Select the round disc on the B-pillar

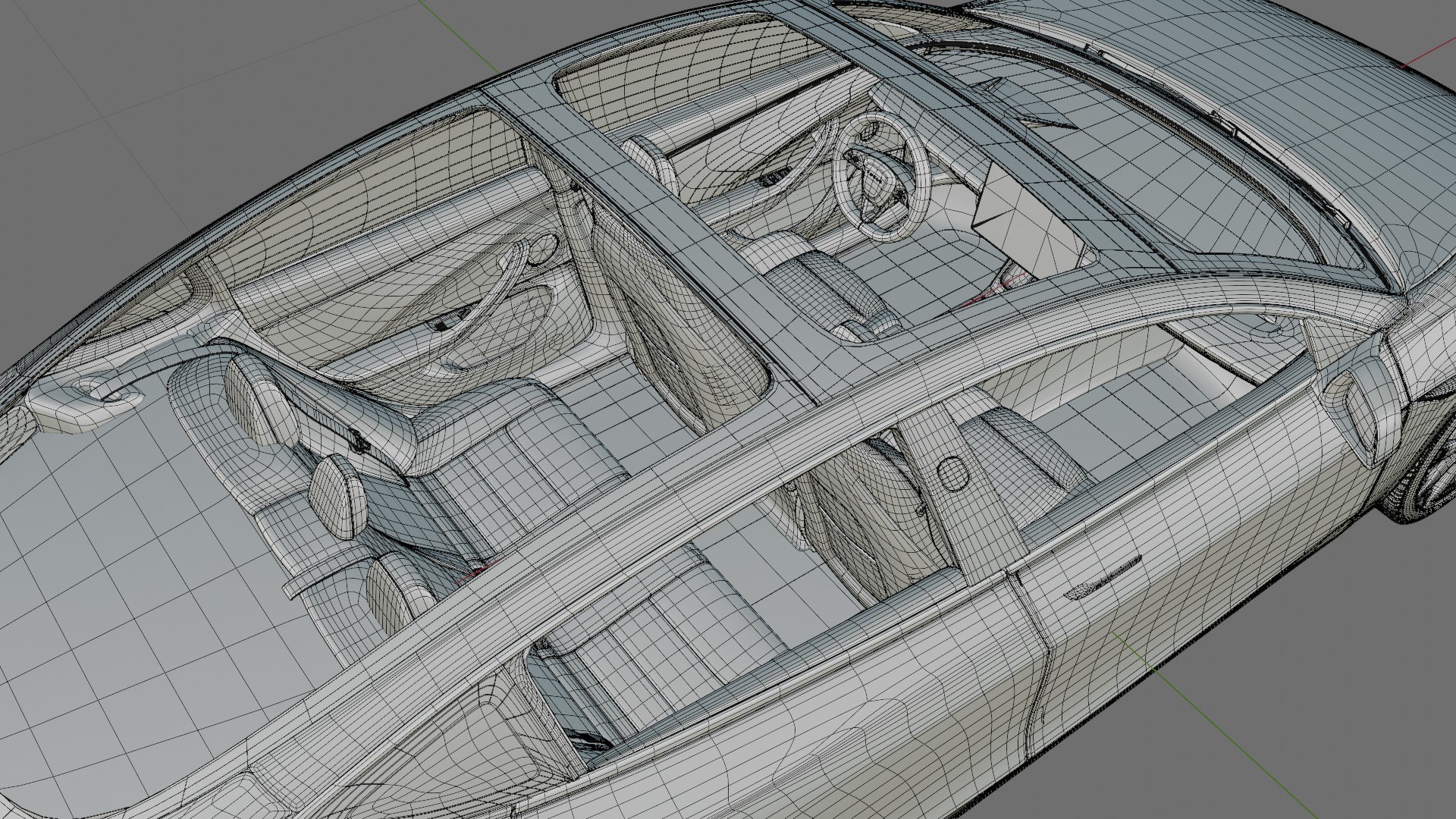pos(954,473)
